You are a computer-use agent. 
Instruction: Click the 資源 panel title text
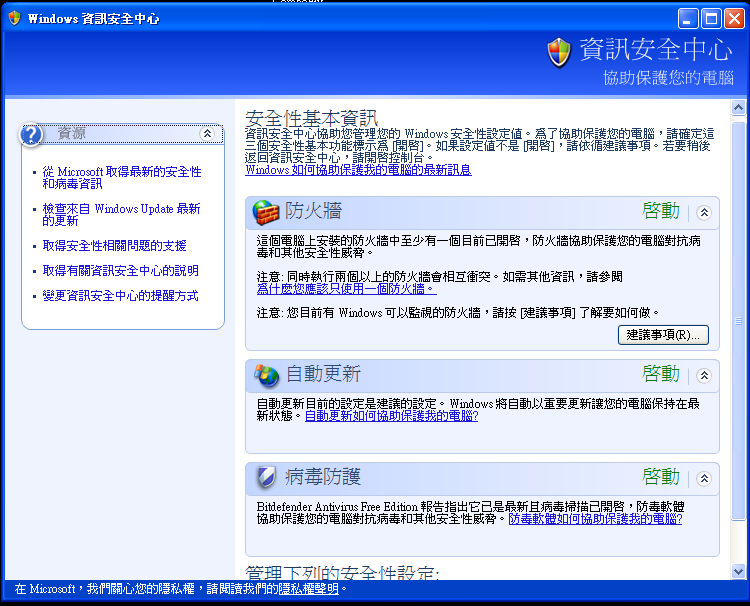click(x=72, y=133)
